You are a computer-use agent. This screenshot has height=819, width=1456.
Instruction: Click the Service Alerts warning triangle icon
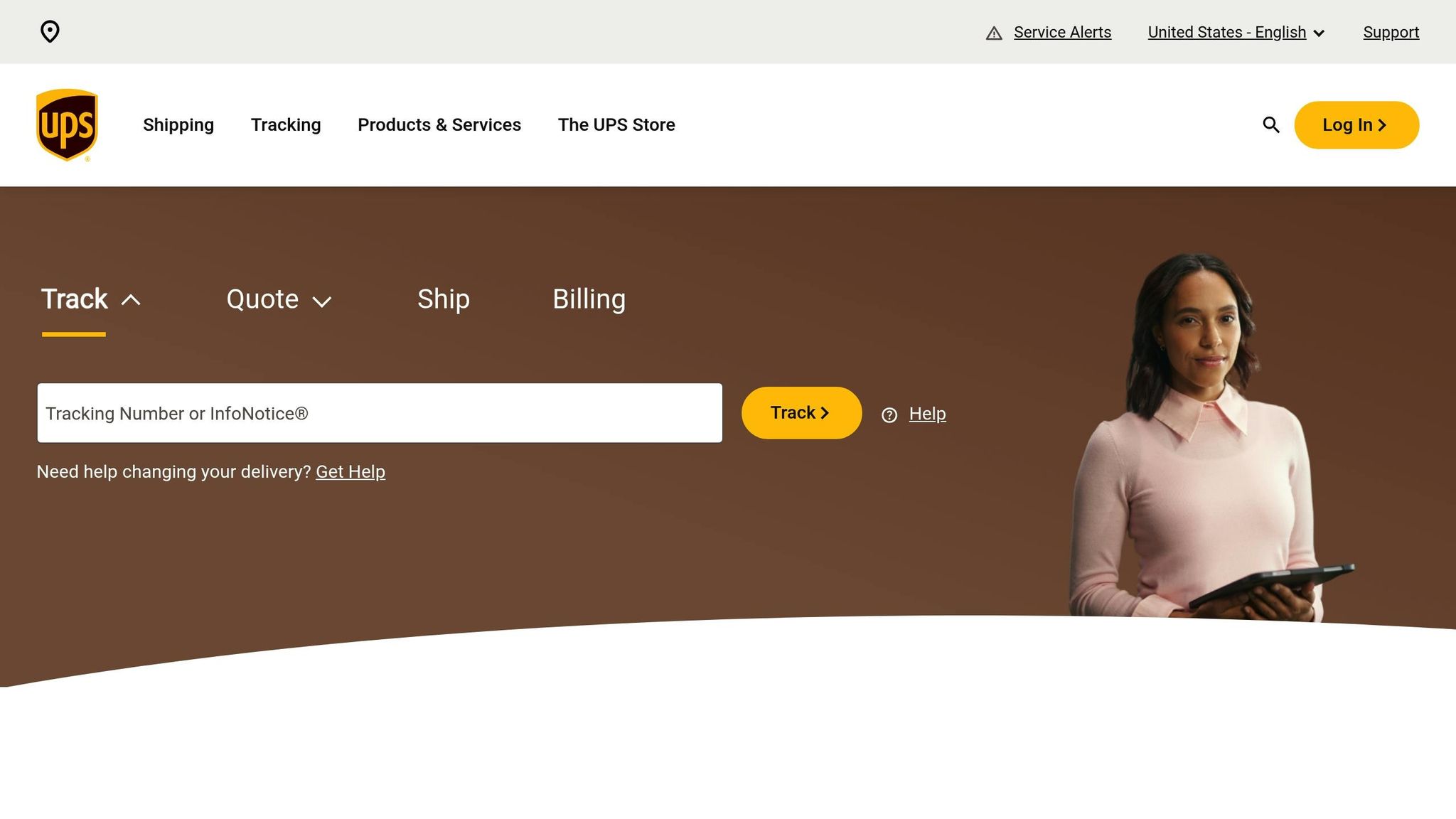(x=994, y=33)
